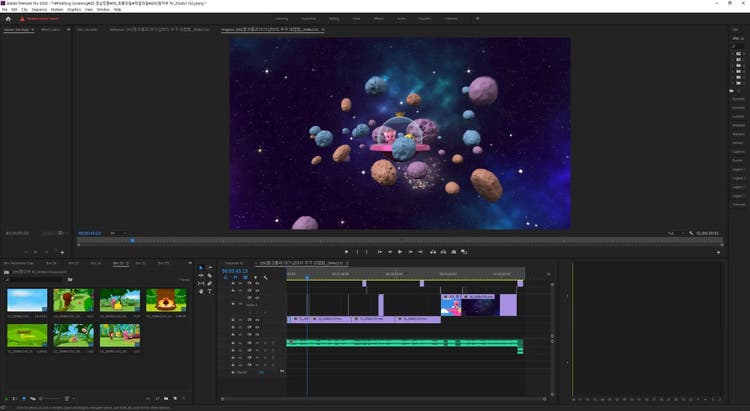Select the Razor tool
Viewport: 750px width, 411px height.
(x=210, y=276)
